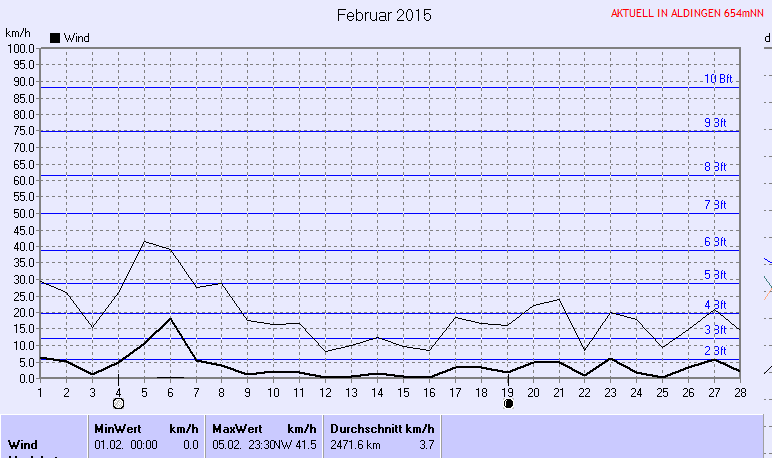
Task: Click the wind gust peak at day 5
Action: 145,241
